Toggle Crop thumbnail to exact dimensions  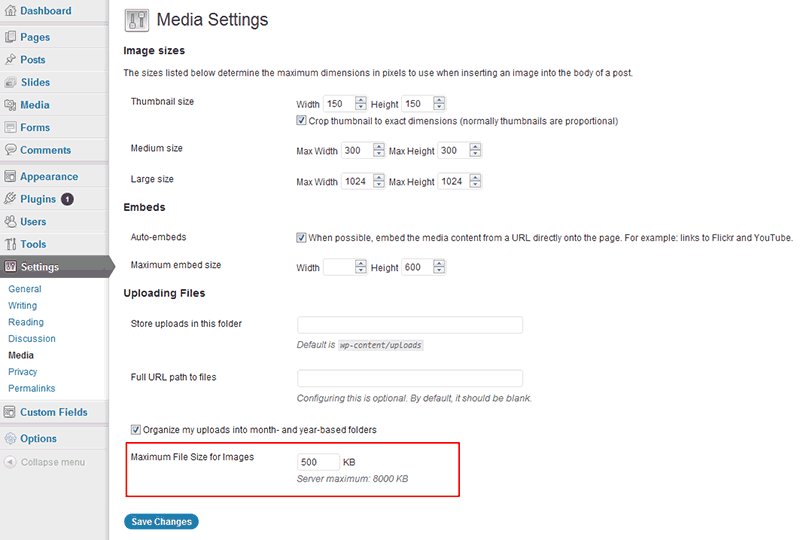pos(302,121)
